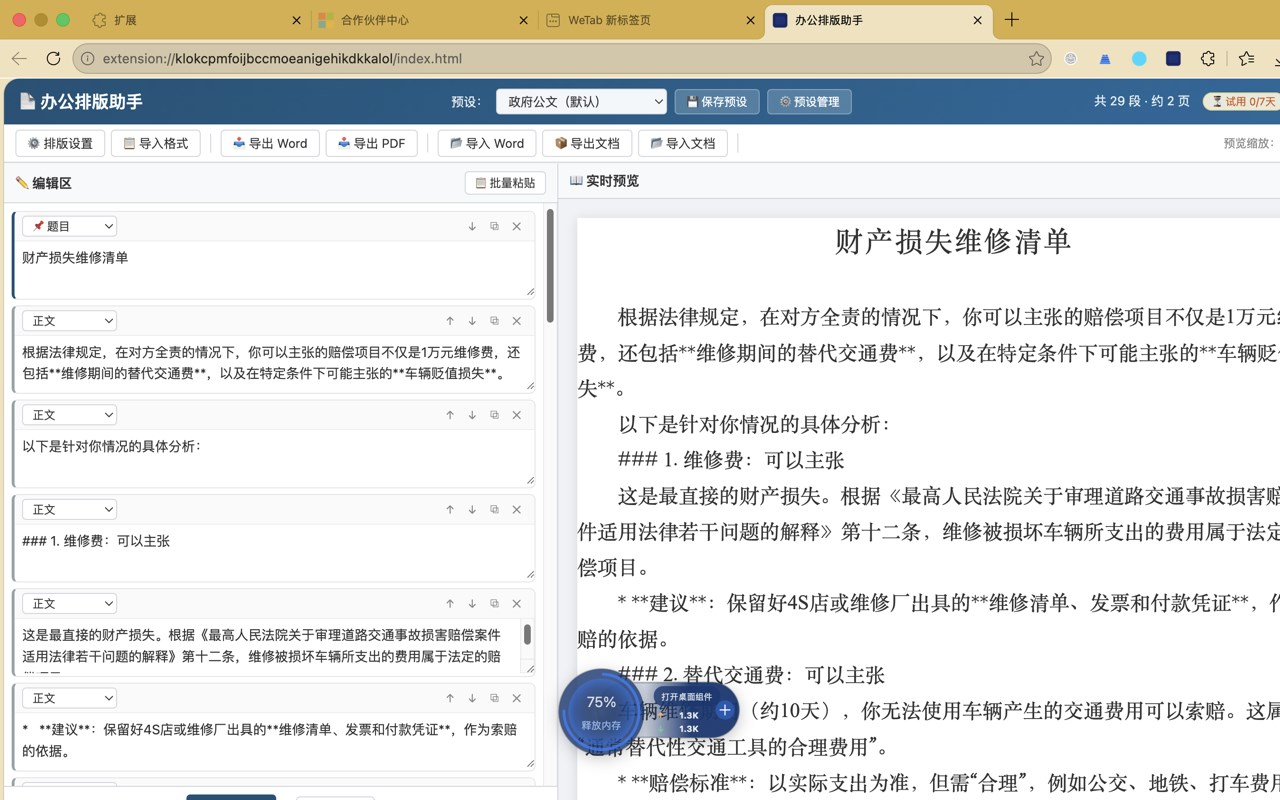This screenshot has width=1280, height=800.
Task: Open the 题目 block type dropdown
Action: coord(70,226)
